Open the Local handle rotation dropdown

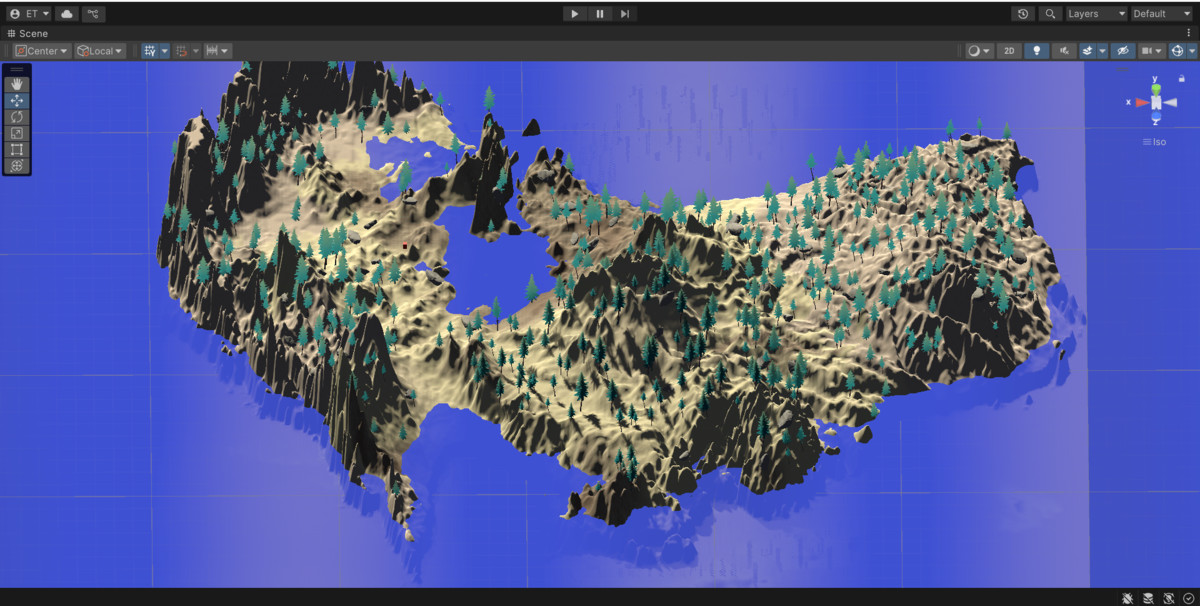click(x=100, y=51)
